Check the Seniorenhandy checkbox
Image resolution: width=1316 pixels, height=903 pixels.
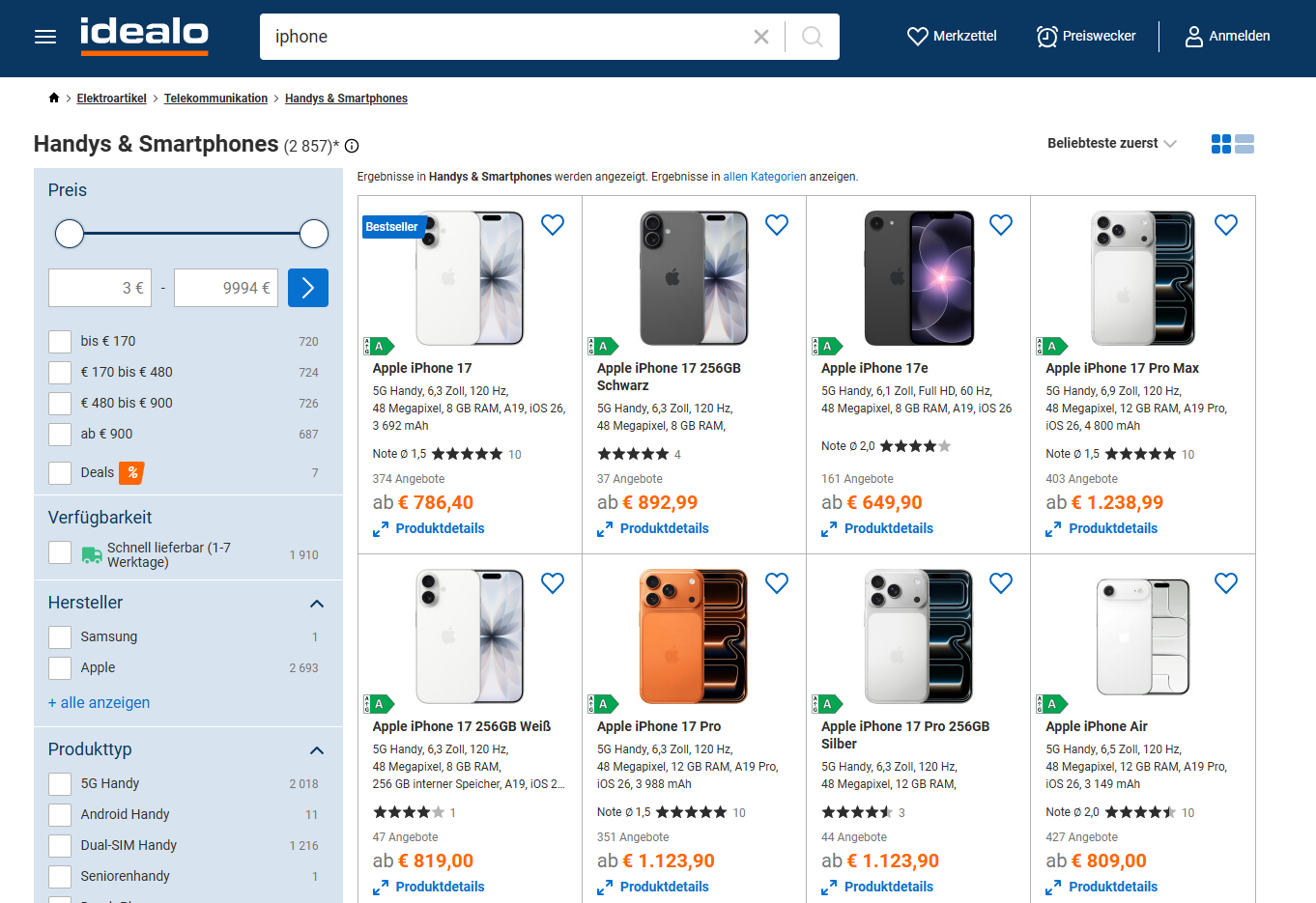coord(60,877)
